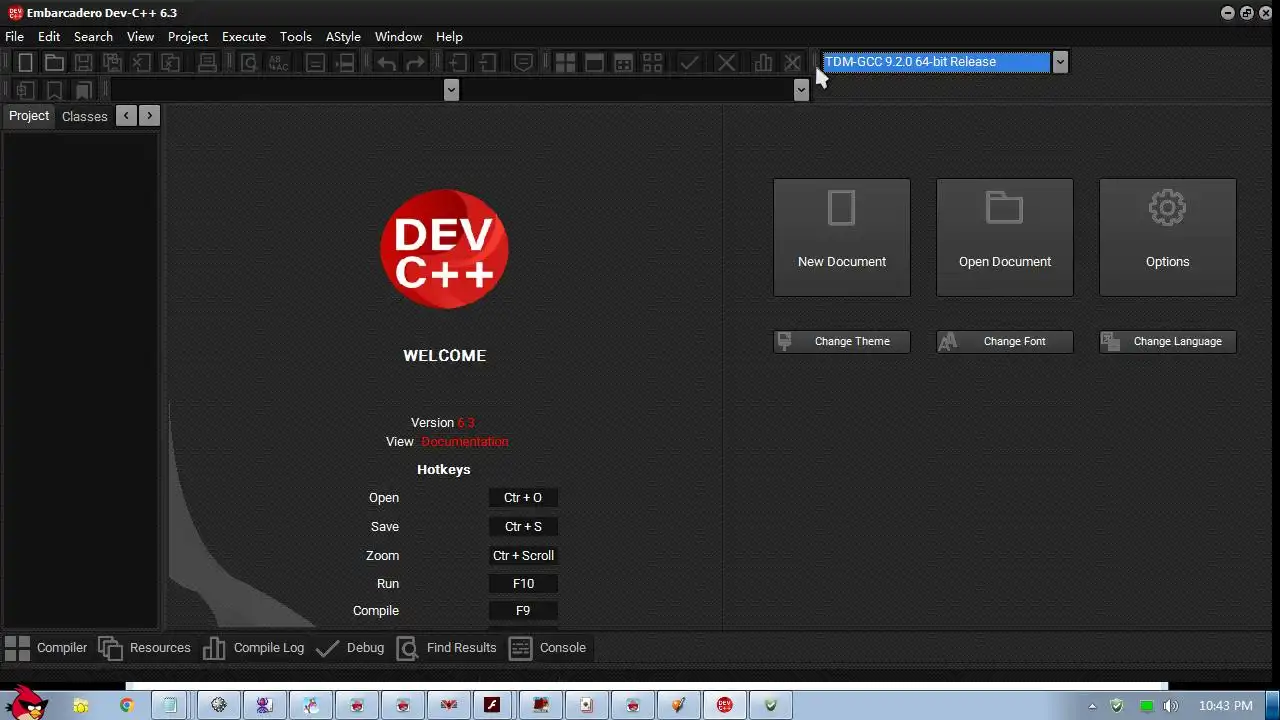Click the Redo arrow toolbar icon

click(x=415, y=62)
